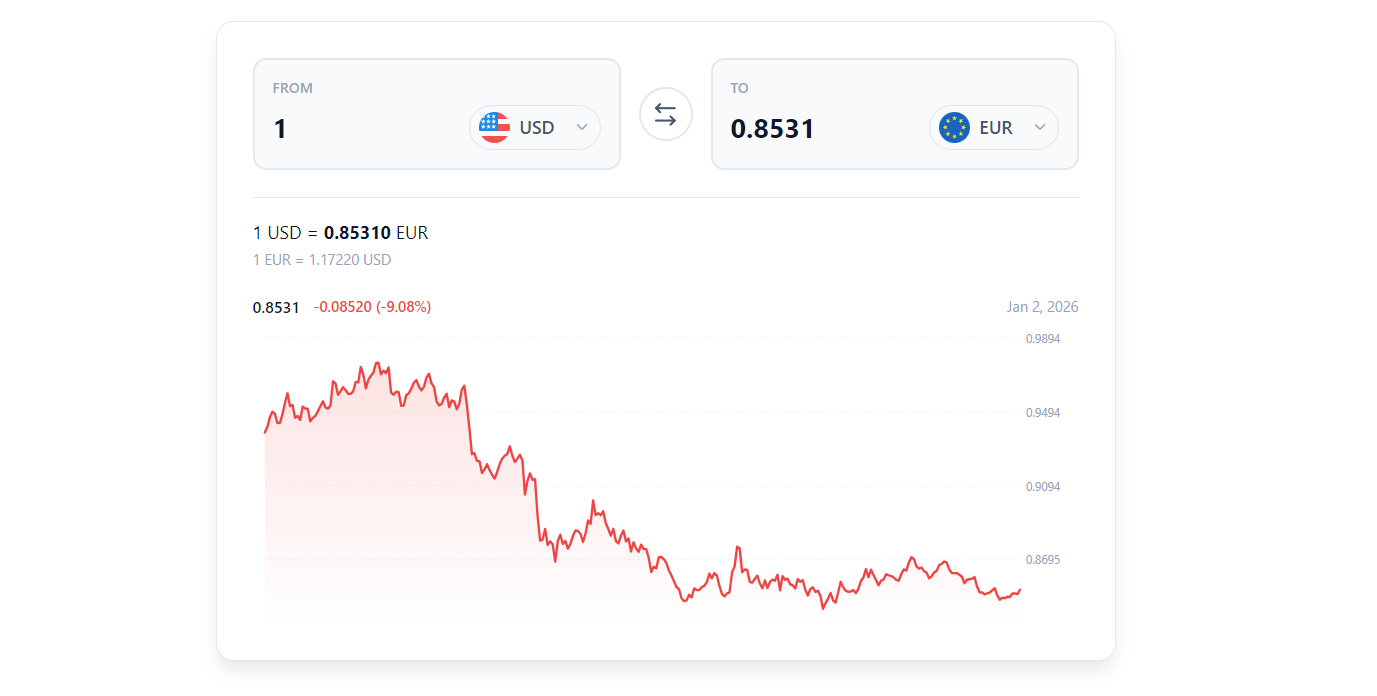Image resolution: width=1377 pixels, height=696 pixels.
Task: Focus the TO amount field showing 0.8531
Action: coord(820,129)
